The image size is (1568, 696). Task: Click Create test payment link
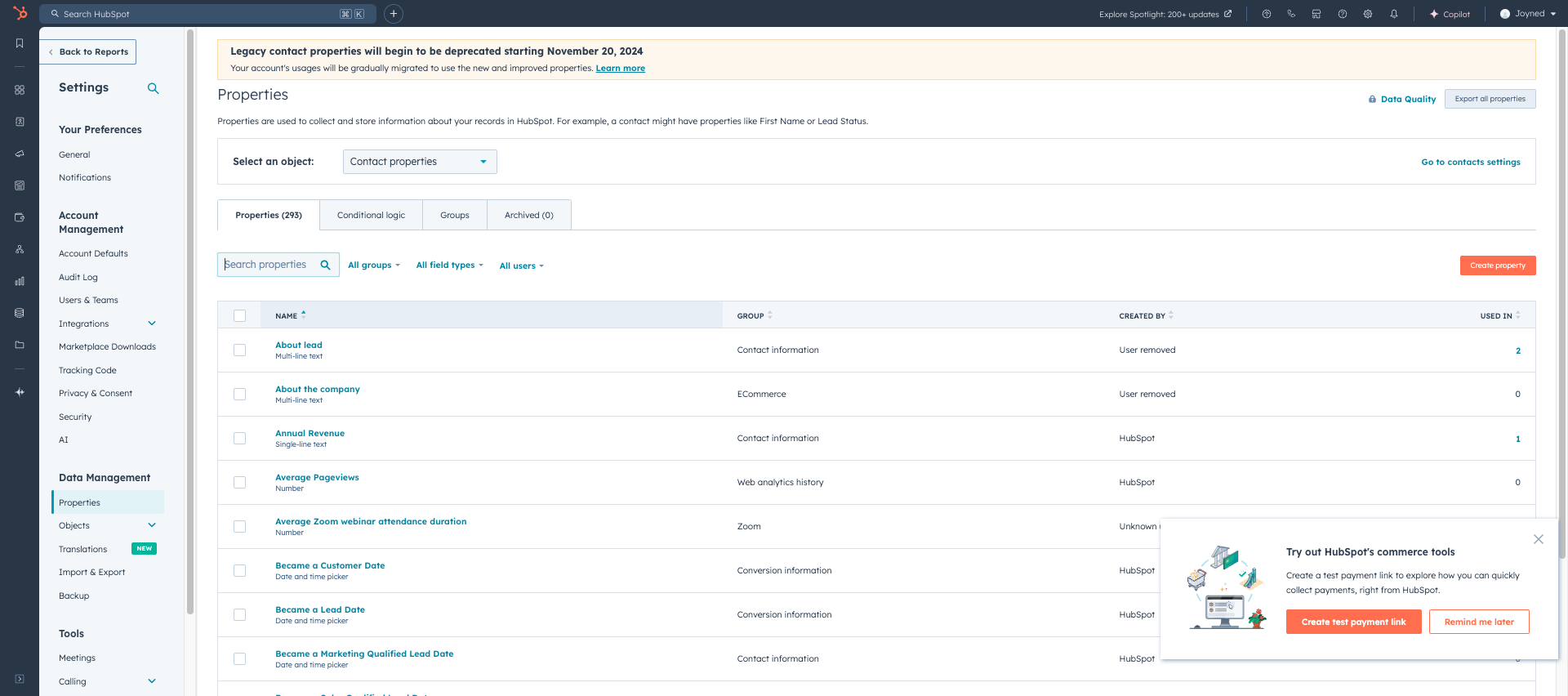click(x=1353, y=622)
